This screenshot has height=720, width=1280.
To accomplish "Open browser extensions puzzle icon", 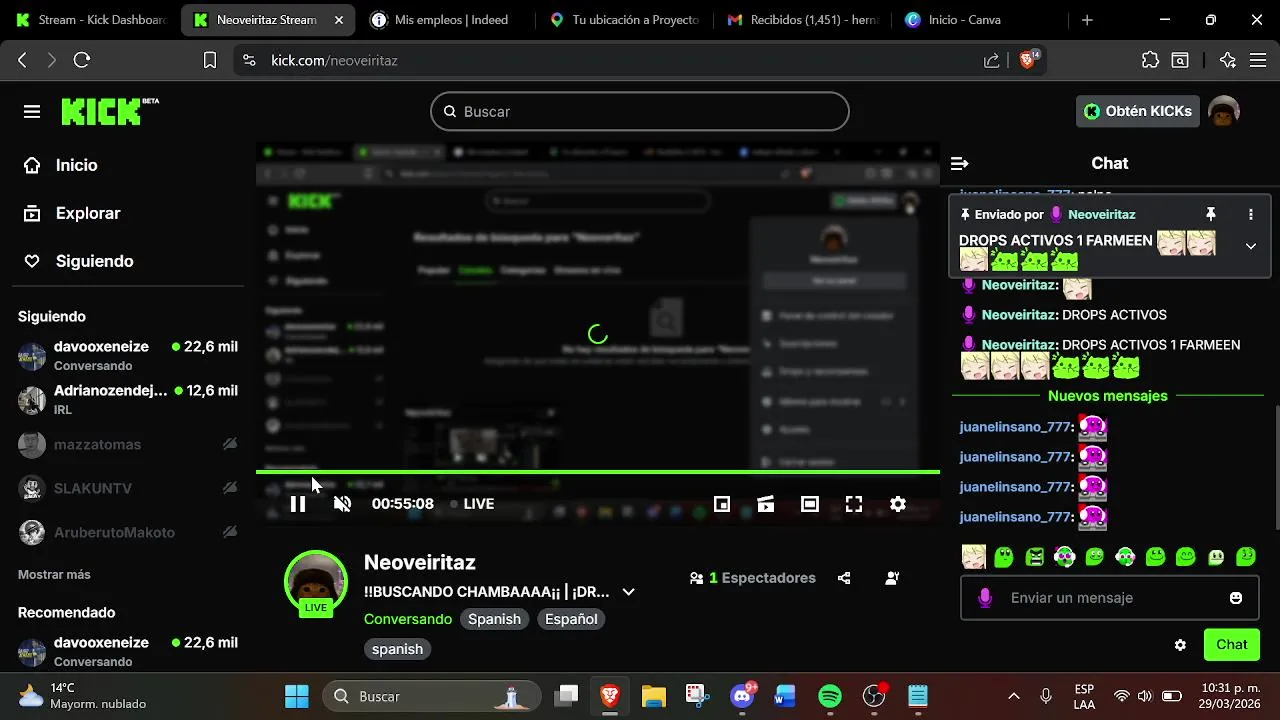I will (x=1150, y=60).
